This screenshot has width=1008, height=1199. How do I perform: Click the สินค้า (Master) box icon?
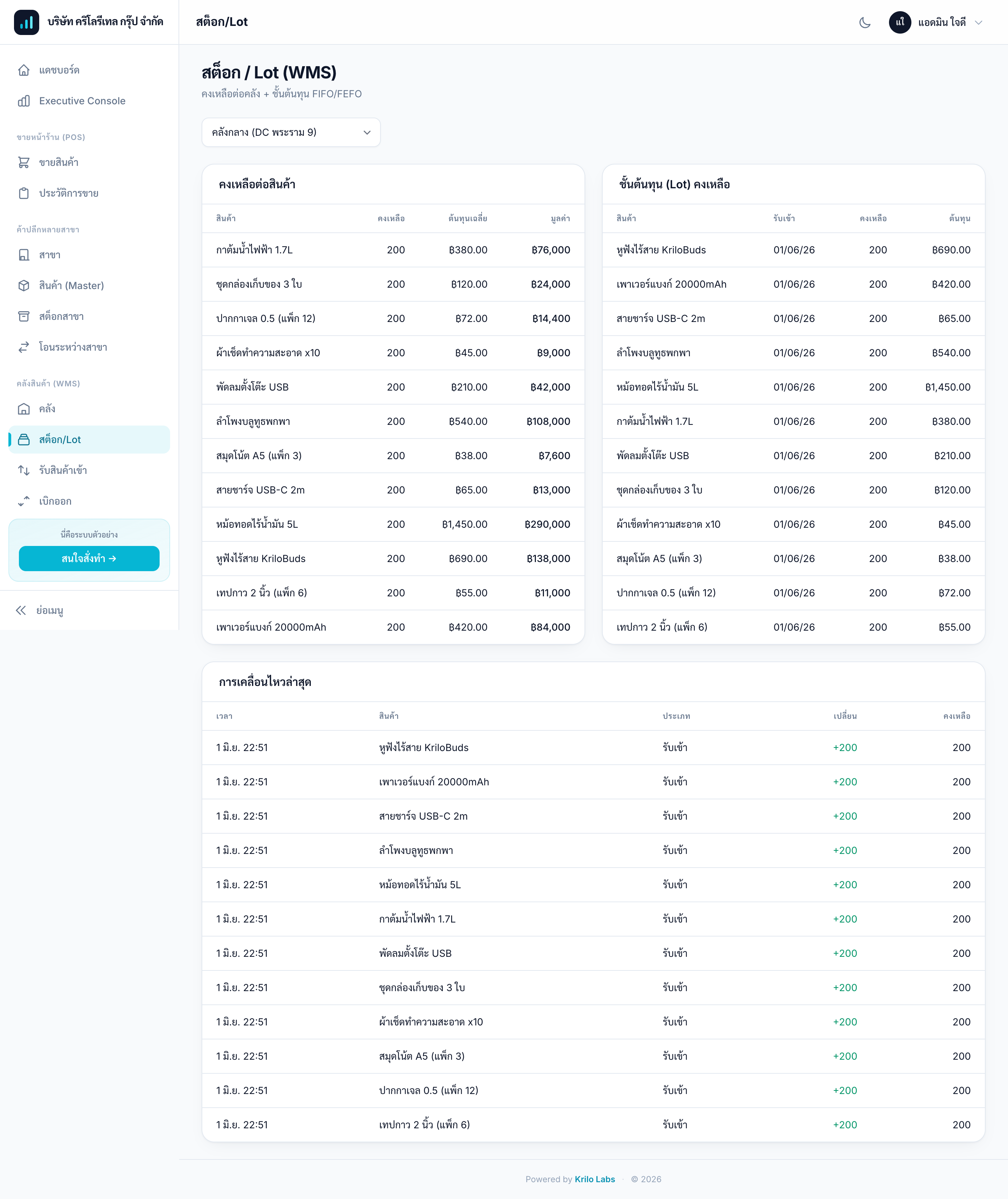tap(24, 286)
